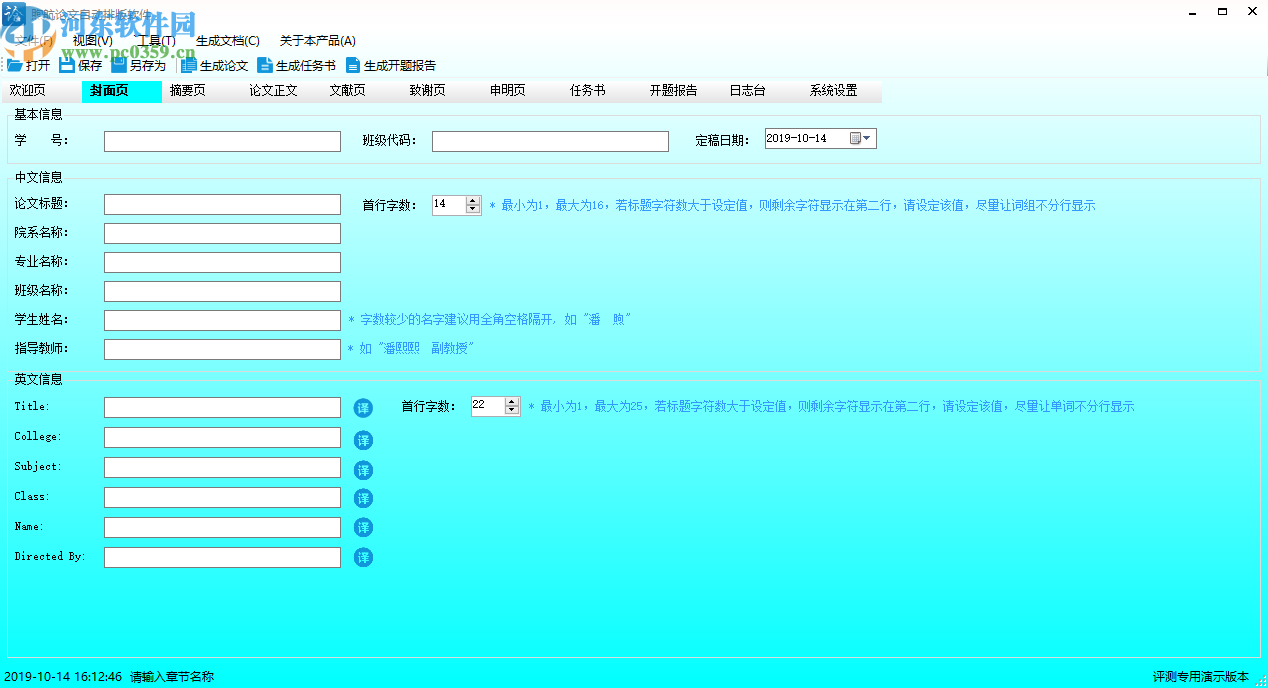Click the 学生姓名 input field
Screen dimensions: 1268x688
point(222,320)
